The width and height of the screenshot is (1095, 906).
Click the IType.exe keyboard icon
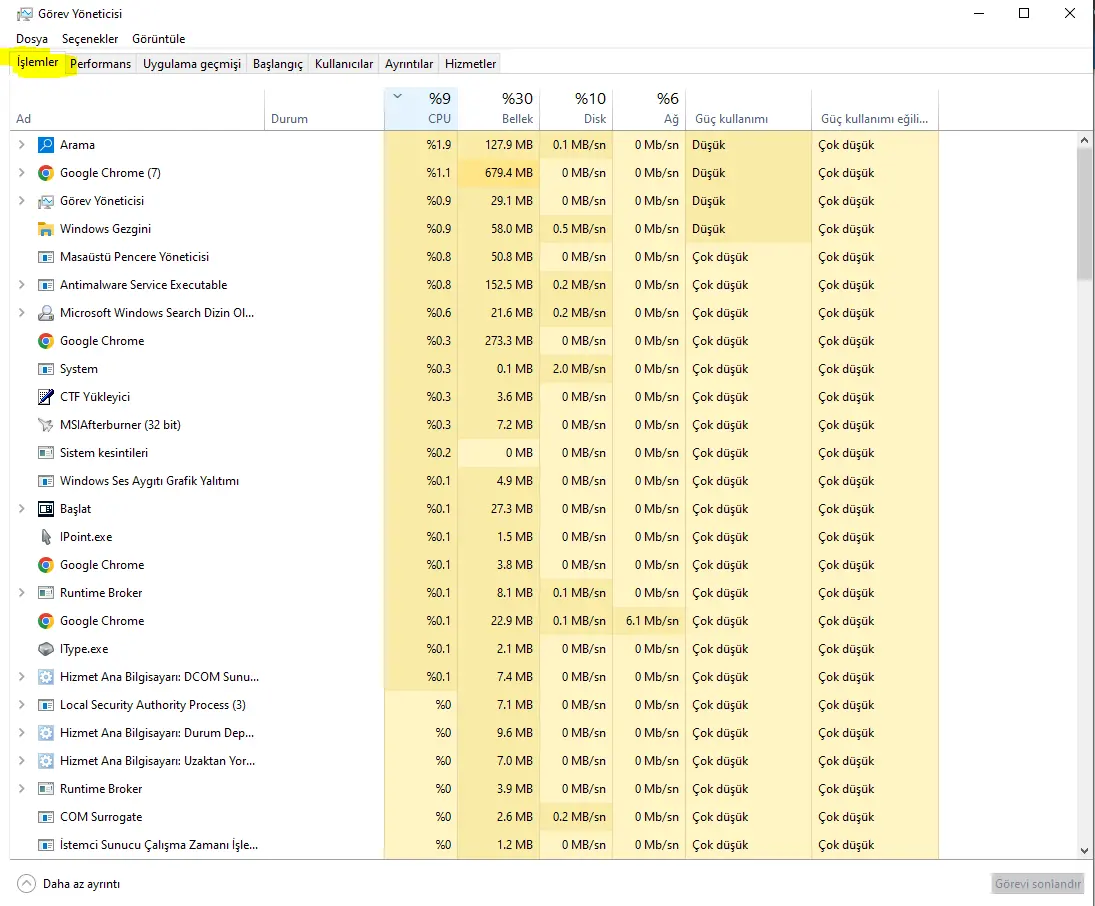point(45,649)
